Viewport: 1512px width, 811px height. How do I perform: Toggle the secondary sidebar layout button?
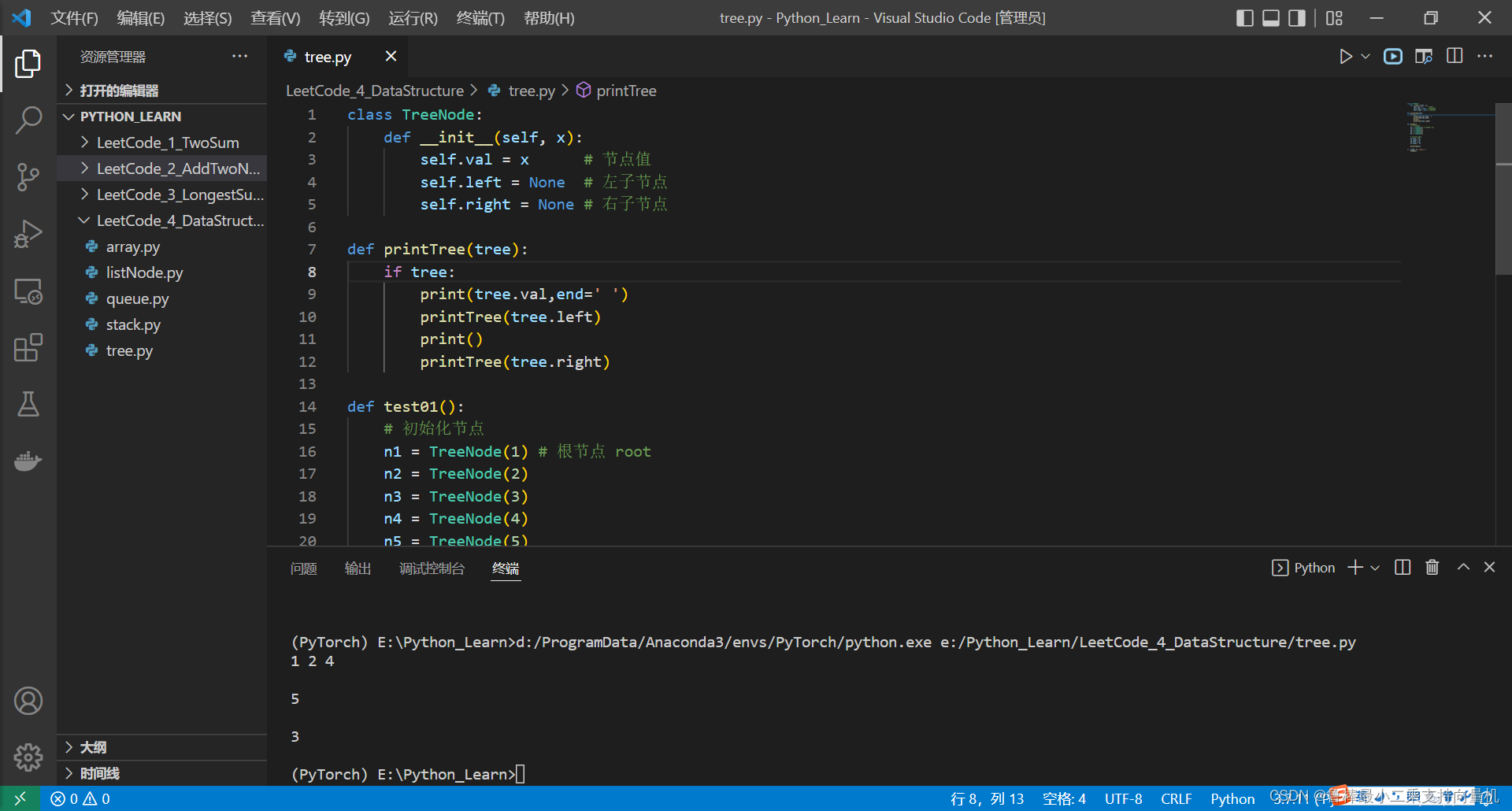coord(1297,18)
